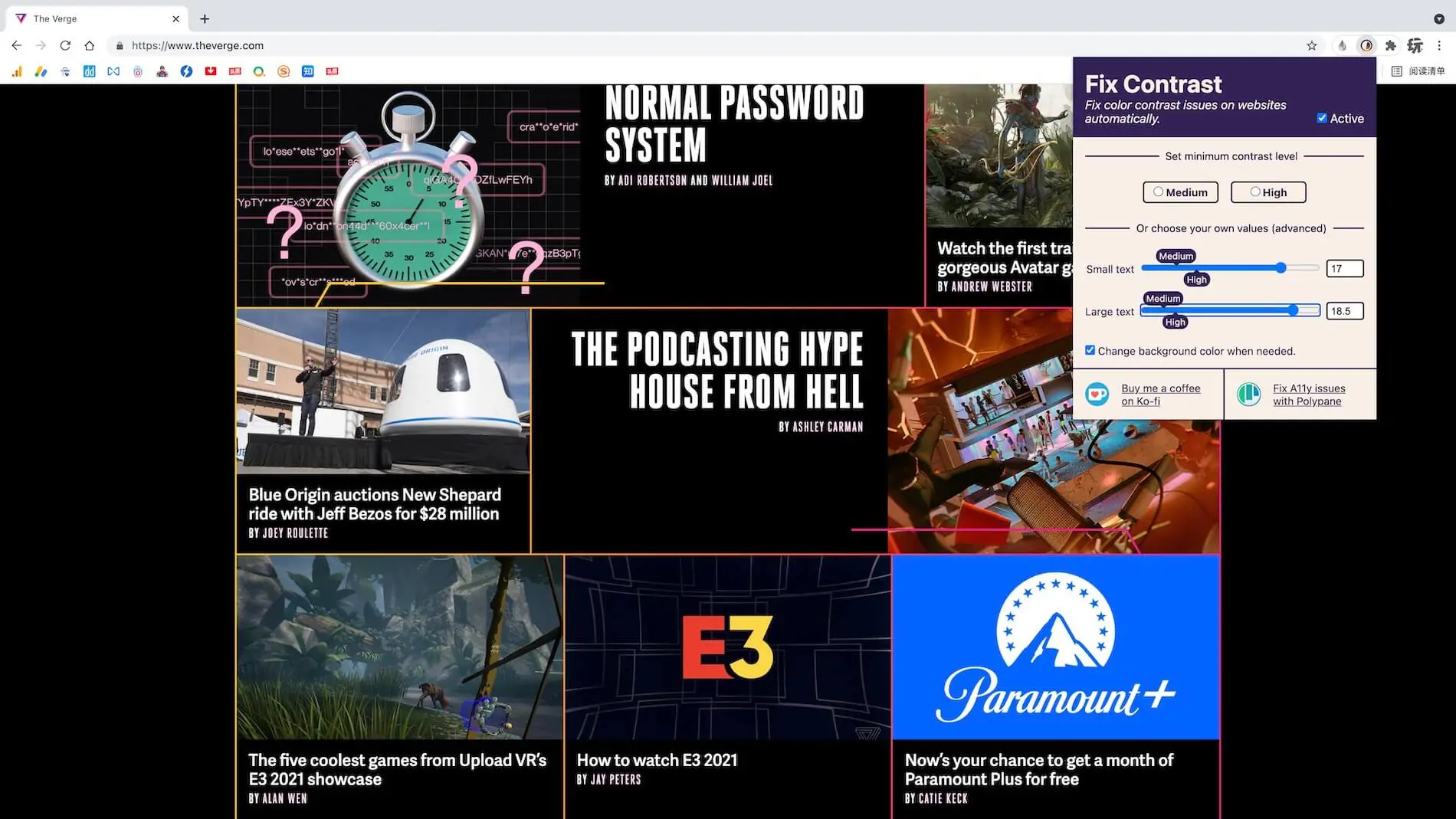Click the site lock icon beside the URL

click(120, 46)
